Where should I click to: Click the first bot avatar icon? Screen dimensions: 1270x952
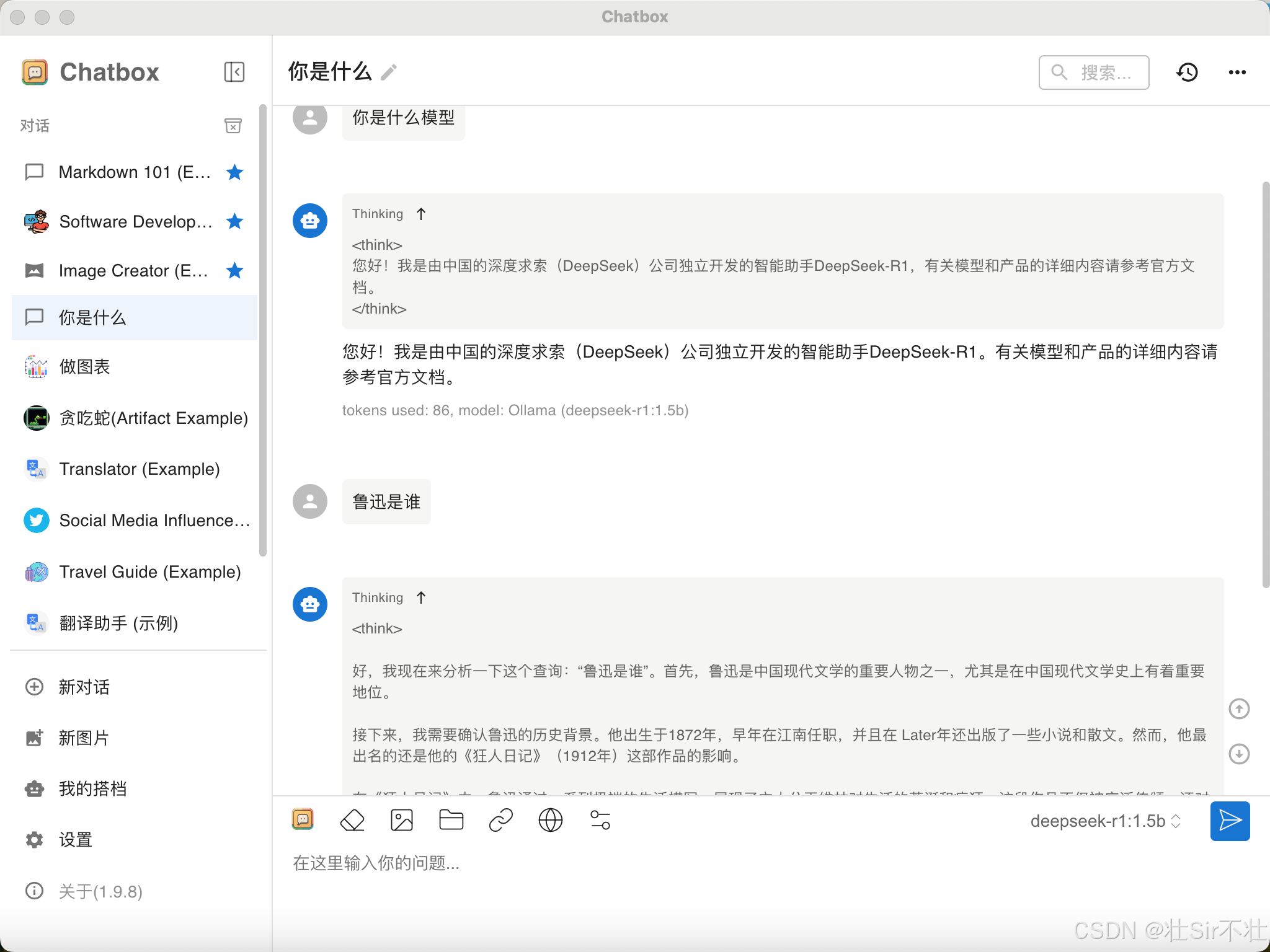tap(310, 221)
